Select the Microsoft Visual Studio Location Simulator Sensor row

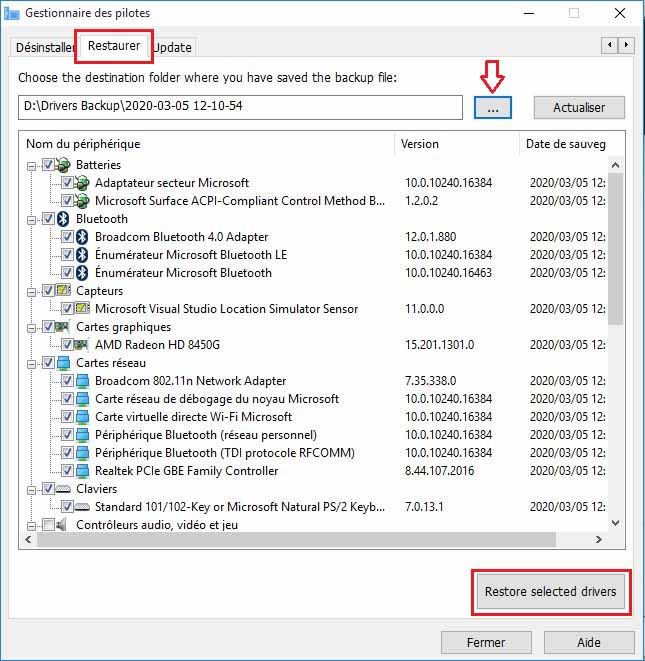[x=227, y=309]
